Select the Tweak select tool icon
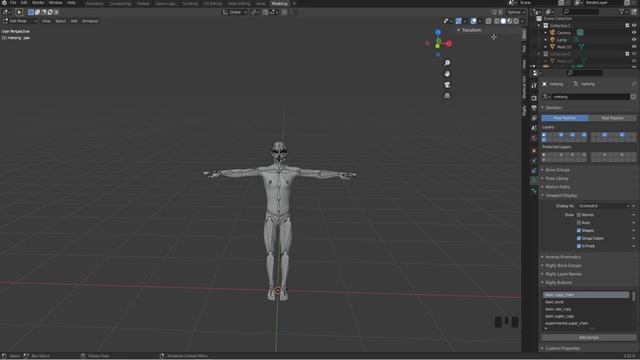640x360 pixels. click(19, 12)
